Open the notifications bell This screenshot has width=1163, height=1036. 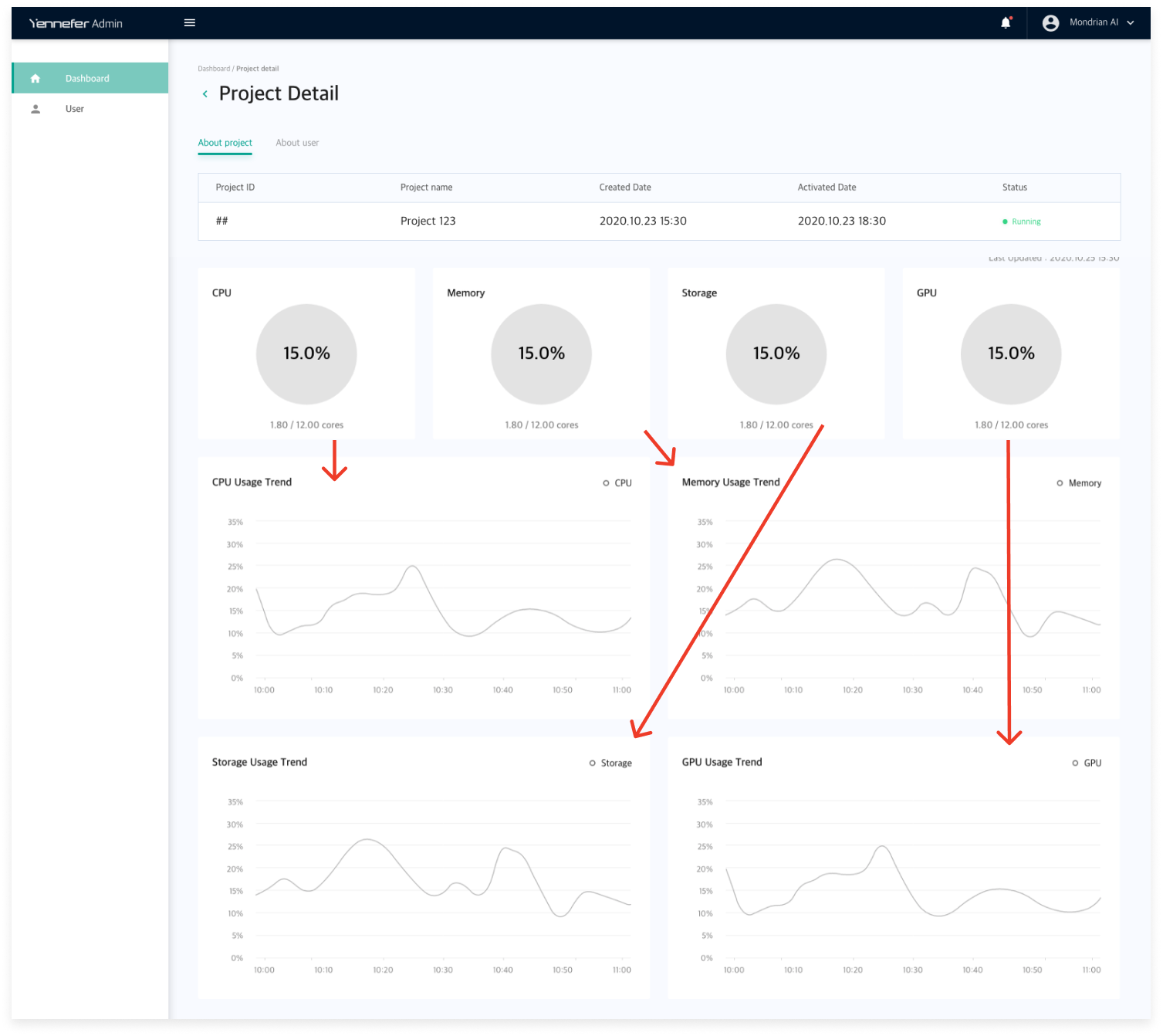tap(1006, 23)
